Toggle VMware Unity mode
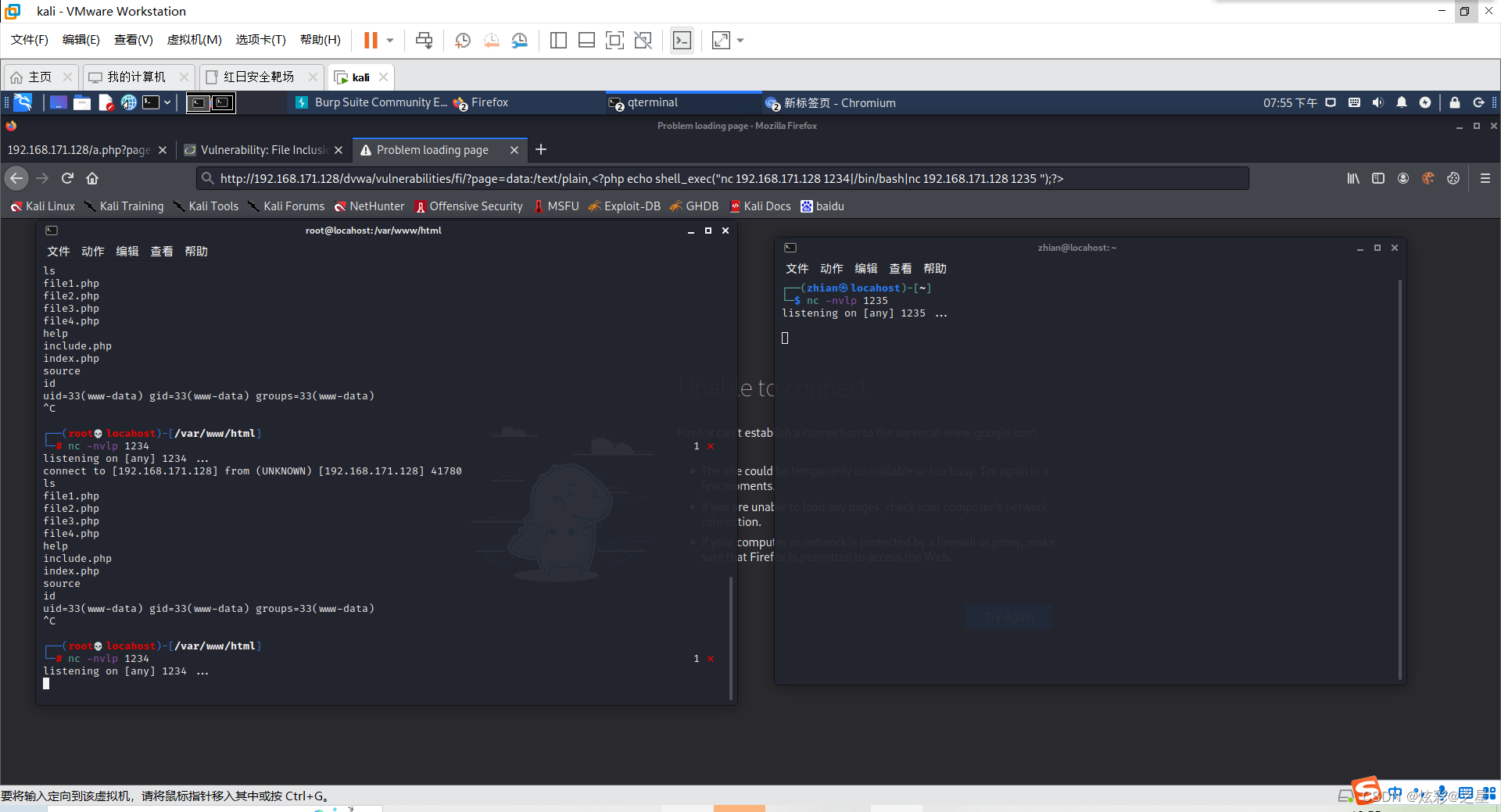The width and height of the screenshot is (1501, 812). coord(643,40)
